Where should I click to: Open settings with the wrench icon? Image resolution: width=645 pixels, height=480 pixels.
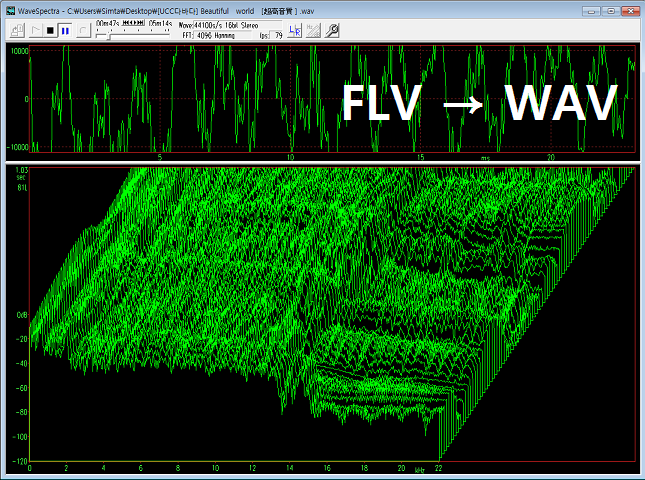pos(331,30)
